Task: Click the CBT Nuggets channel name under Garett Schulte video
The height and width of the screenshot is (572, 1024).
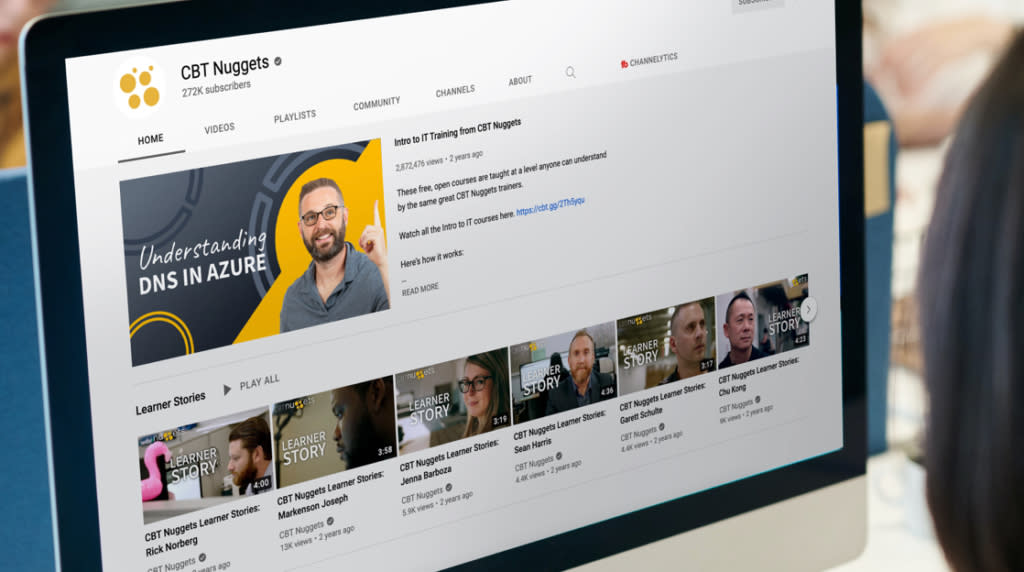Action: coord(639,434)
